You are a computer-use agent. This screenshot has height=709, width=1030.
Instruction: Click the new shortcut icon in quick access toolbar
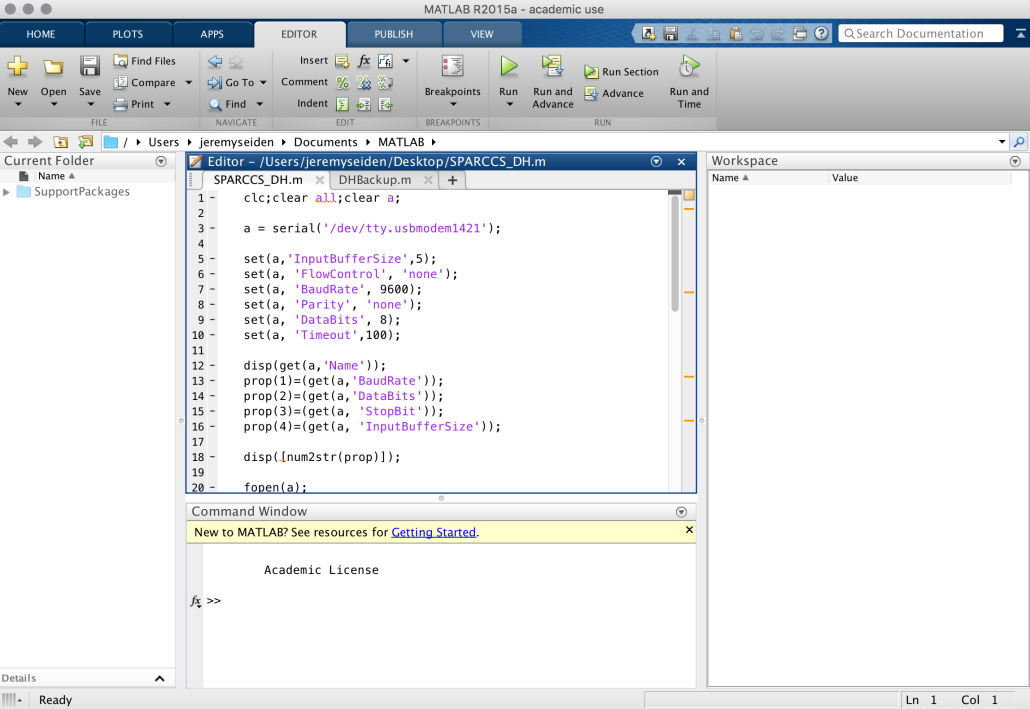(x=649, y=34)
